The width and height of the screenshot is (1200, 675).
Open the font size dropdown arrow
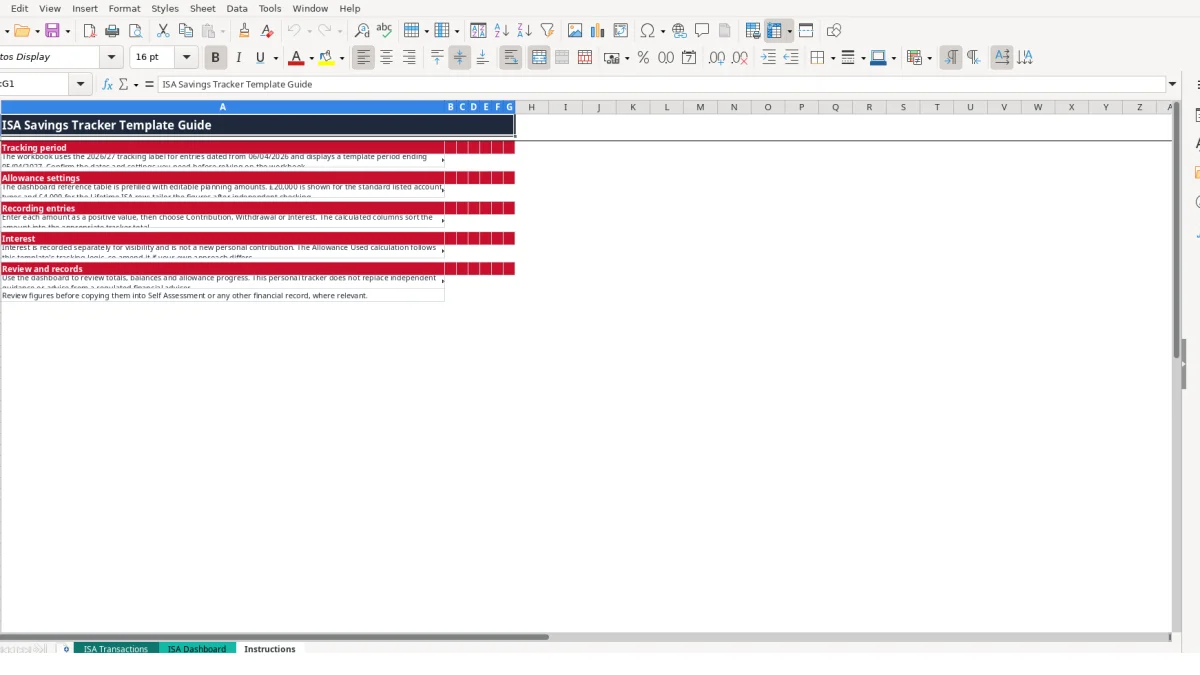coord(187,58)
